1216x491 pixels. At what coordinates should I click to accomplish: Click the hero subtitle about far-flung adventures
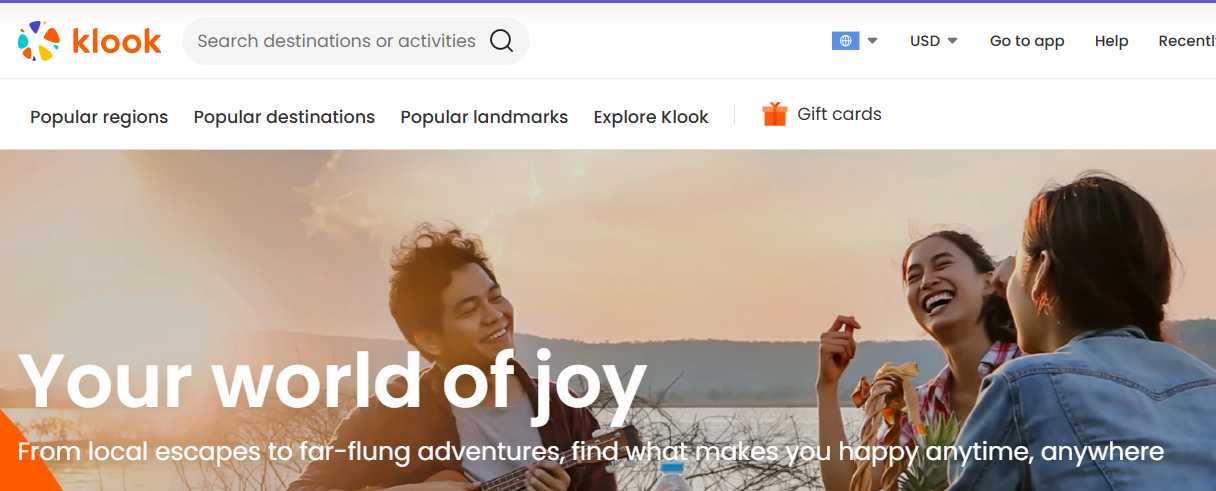coord(590,452)
